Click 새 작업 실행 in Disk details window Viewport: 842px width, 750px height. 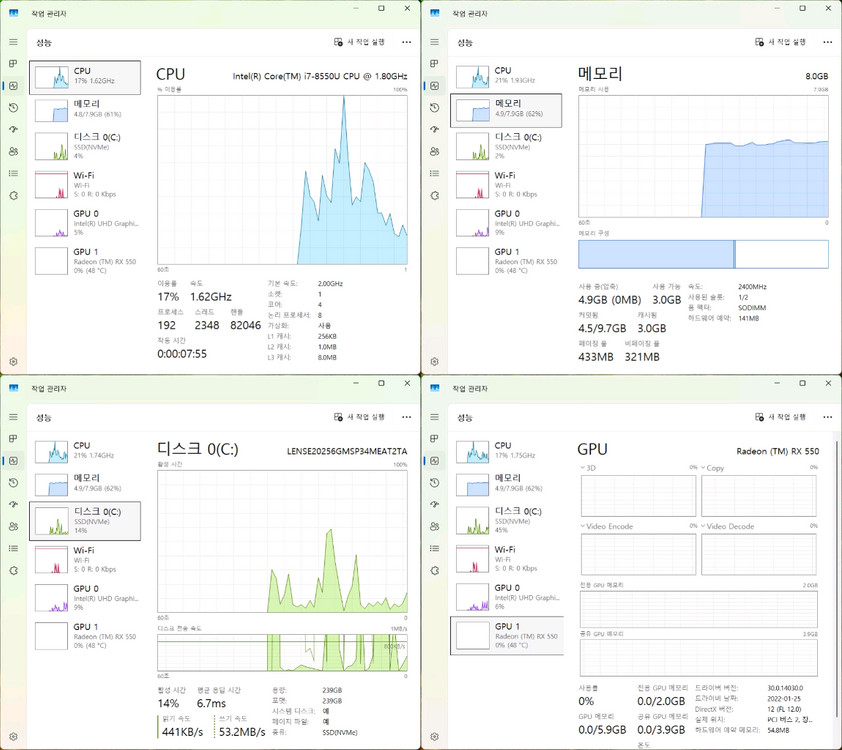point(359,417)
